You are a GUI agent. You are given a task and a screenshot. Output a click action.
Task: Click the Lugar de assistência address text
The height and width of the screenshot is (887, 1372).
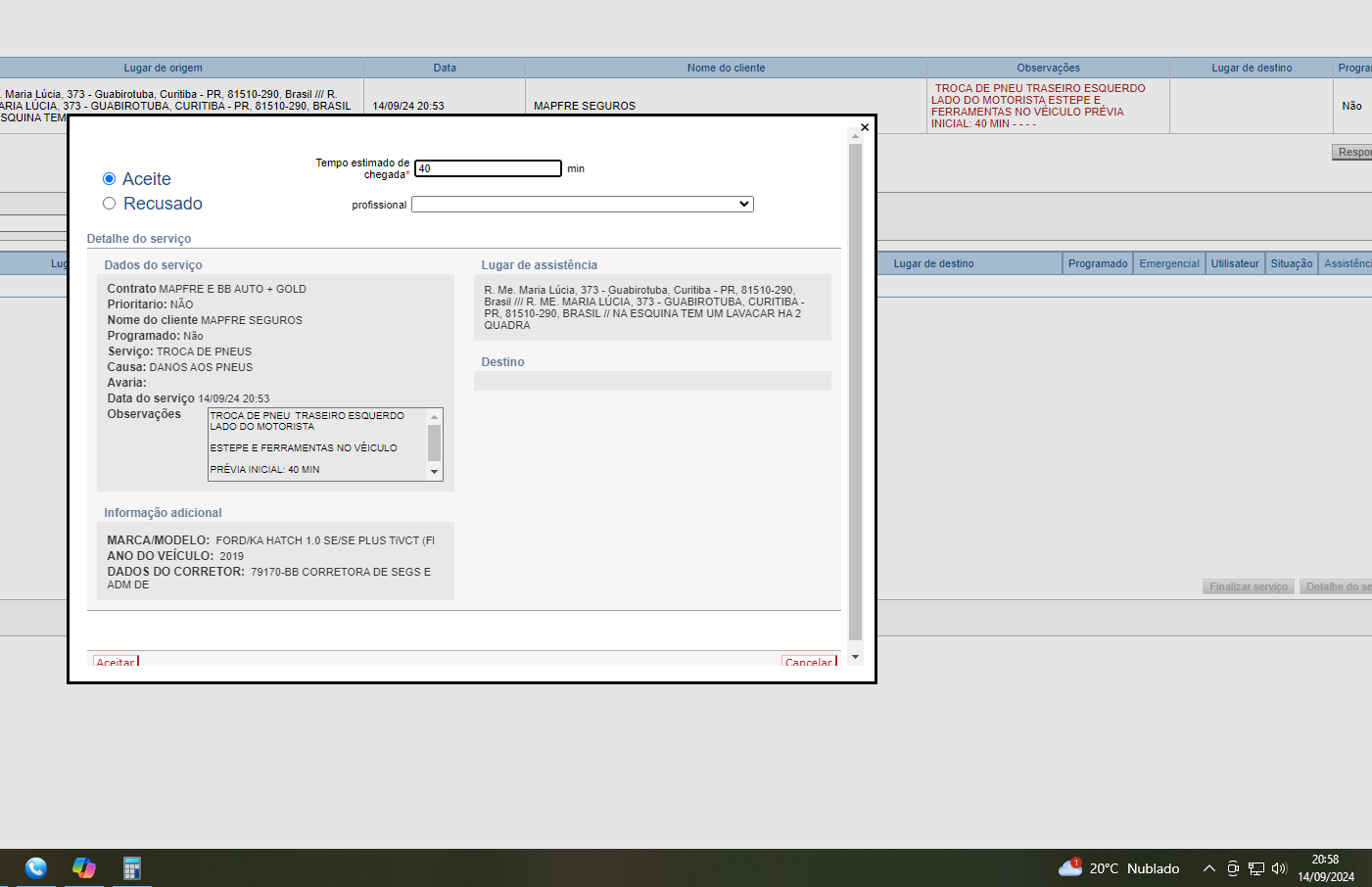[x=644, y=307]
